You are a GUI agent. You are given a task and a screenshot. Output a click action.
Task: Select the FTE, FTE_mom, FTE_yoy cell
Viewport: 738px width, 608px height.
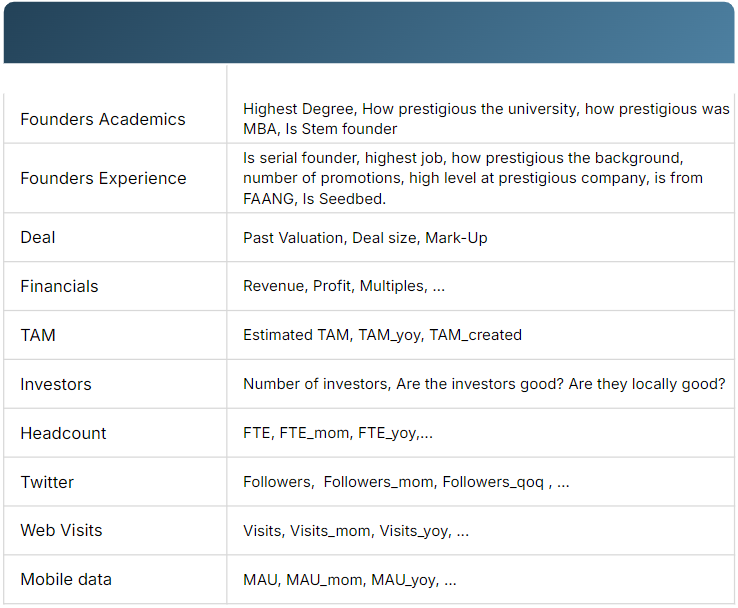click(338, 433)
